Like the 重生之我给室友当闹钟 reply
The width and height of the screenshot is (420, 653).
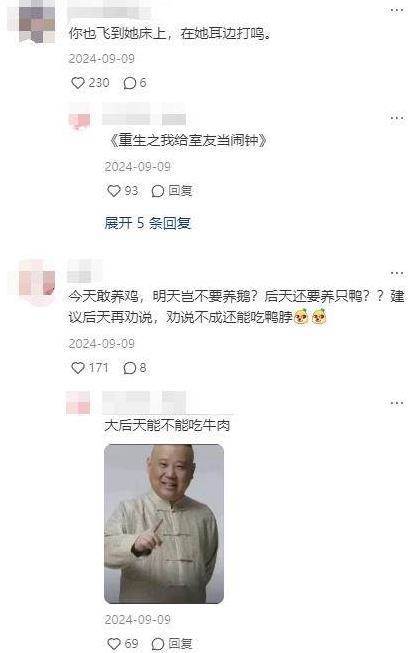(114, 191)
